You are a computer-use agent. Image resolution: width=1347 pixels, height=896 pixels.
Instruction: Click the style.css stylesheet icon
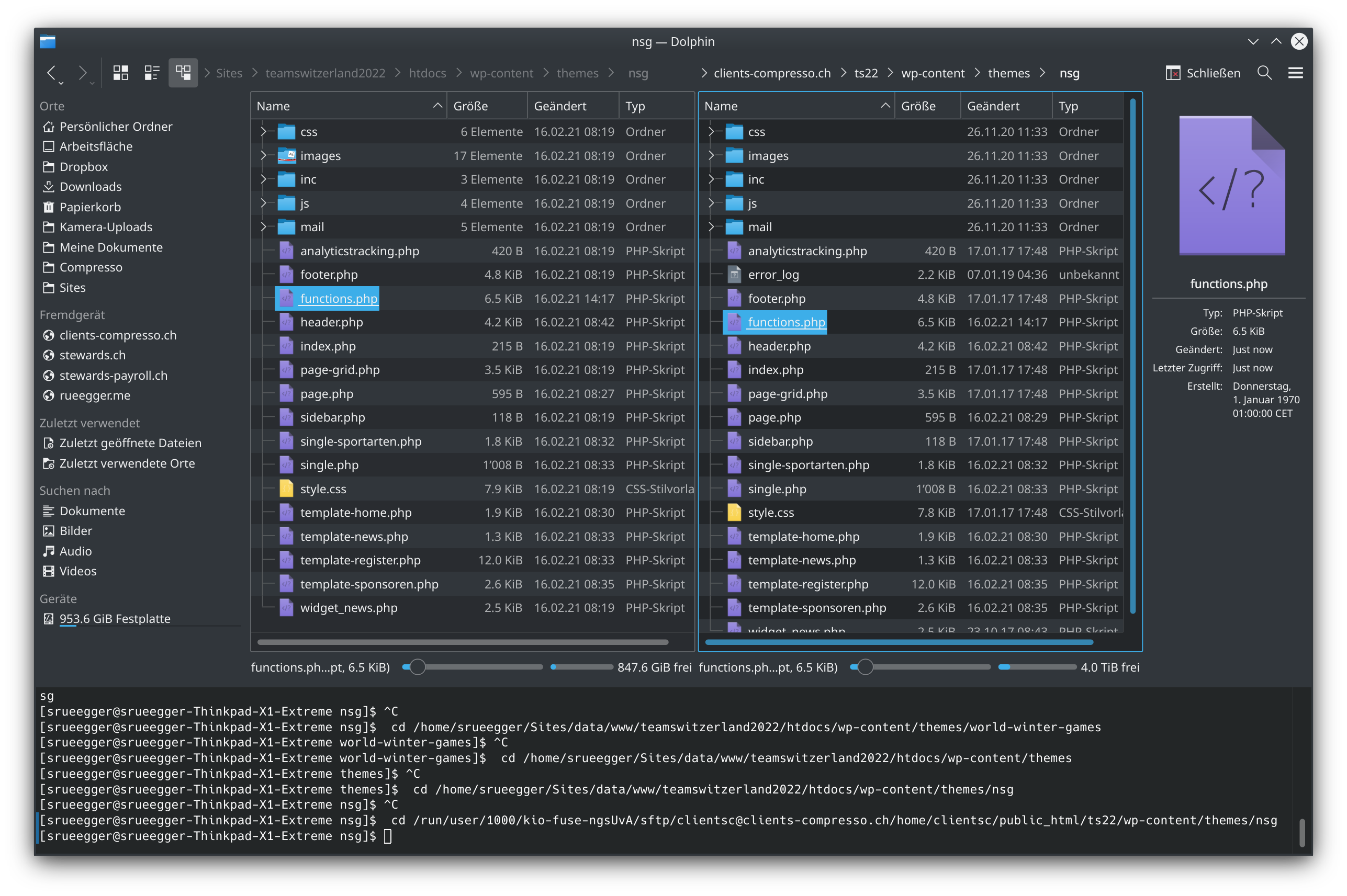[x=287, y=489]
